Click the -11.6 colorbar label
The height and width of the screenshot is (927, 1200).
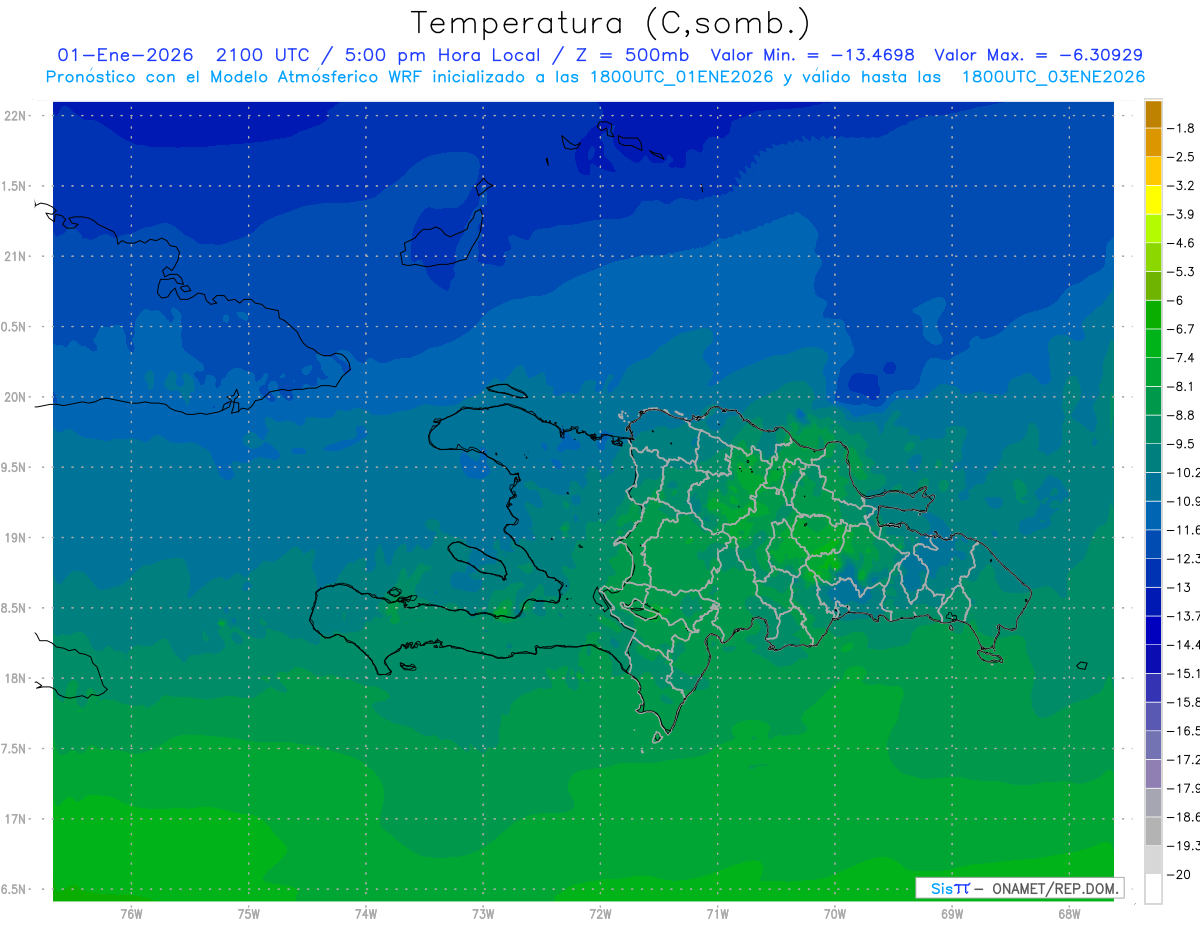1183,530
